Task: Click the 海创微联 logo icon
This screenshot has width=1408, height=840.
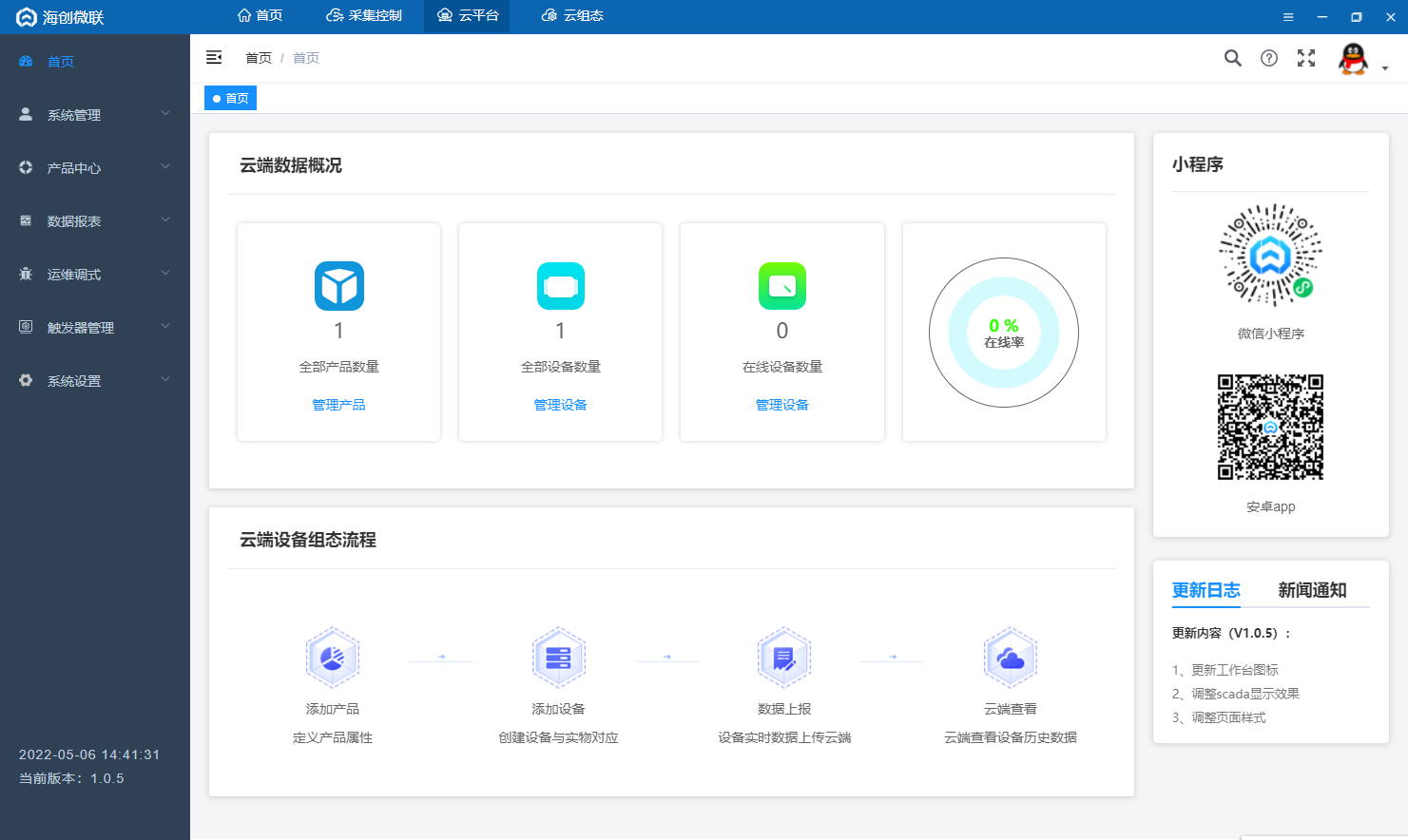Action: click(x=27, y=17)
